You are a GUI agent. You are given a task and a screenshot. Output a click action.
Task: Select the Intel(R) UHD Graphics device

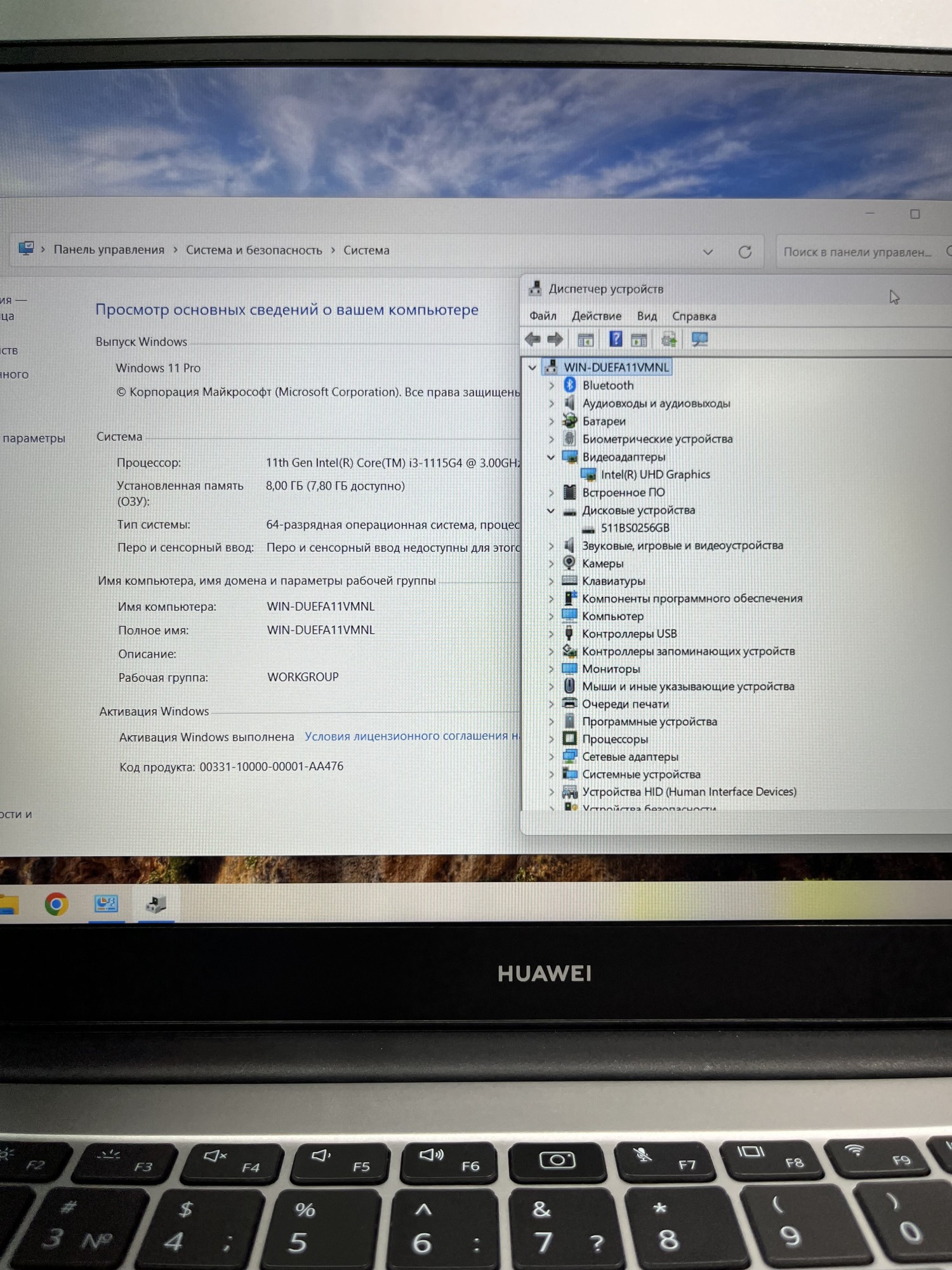655,474
